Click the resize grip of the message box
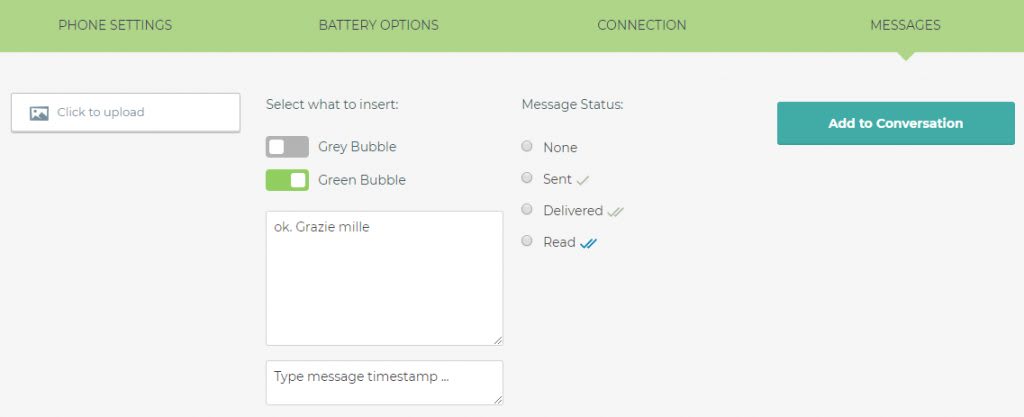 tap(498, 340)
